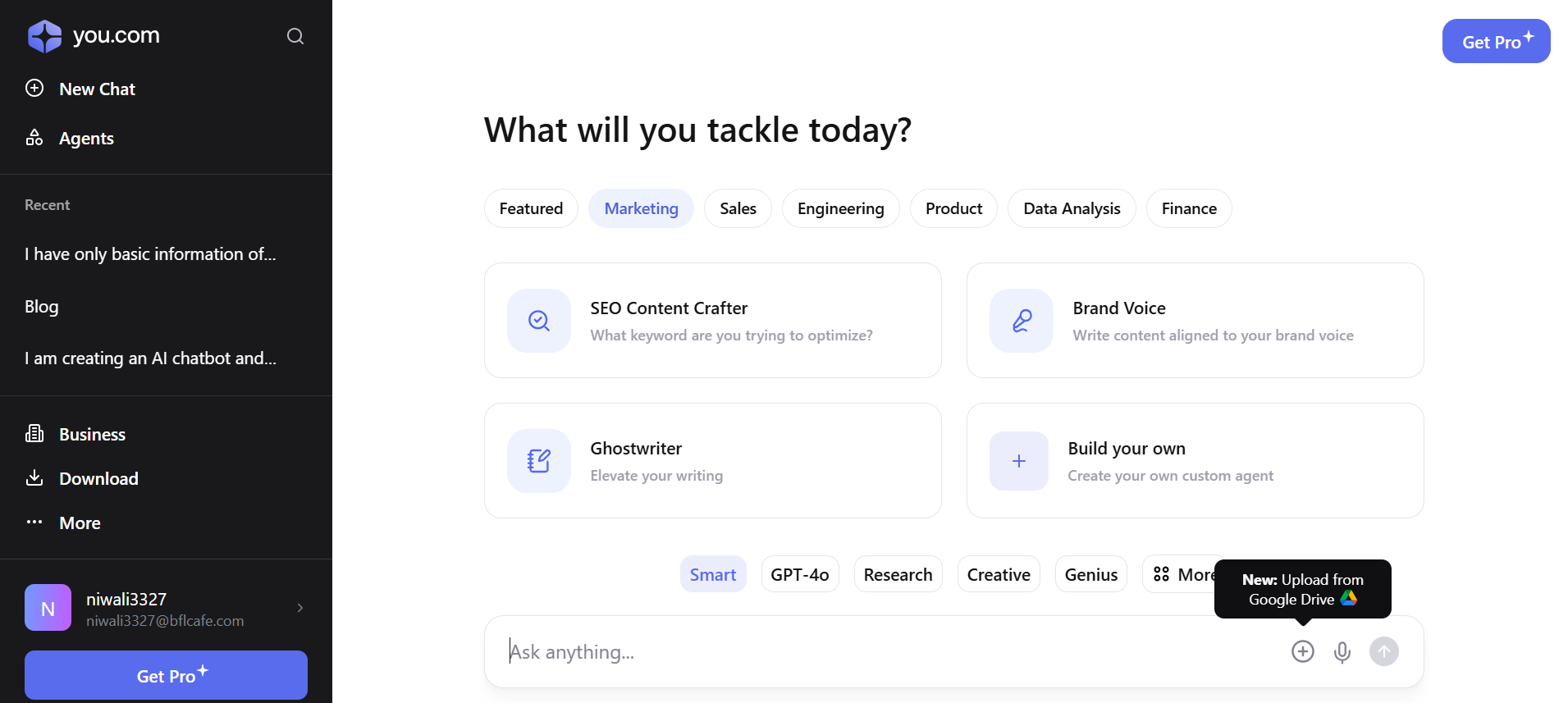The width and height of the screenshot is (1568, 703).
Task: Start a New Chat
Action: 96,89
